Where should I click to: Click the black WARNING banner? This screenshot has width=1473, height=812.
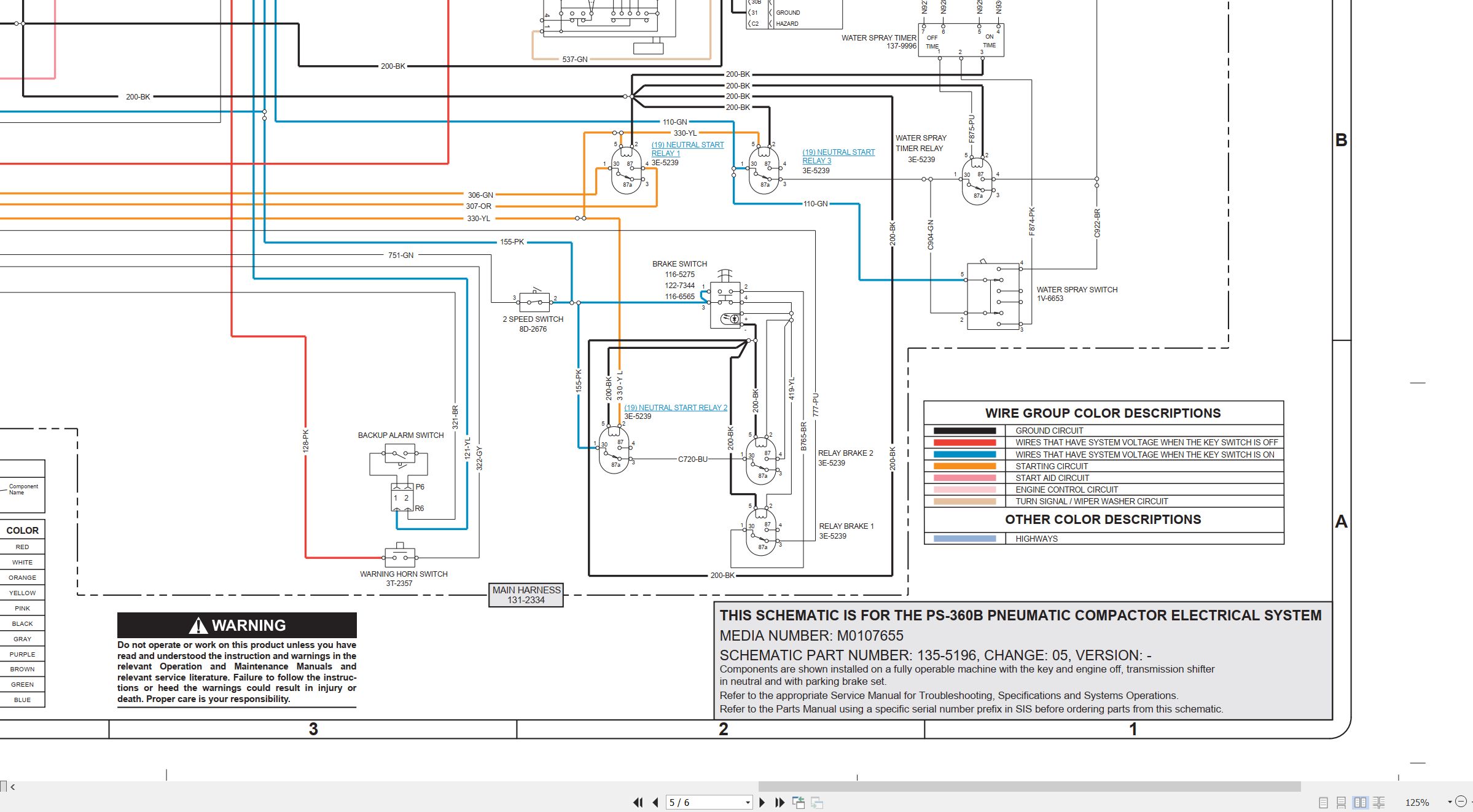pyautogui.click(x=236, y=625)
